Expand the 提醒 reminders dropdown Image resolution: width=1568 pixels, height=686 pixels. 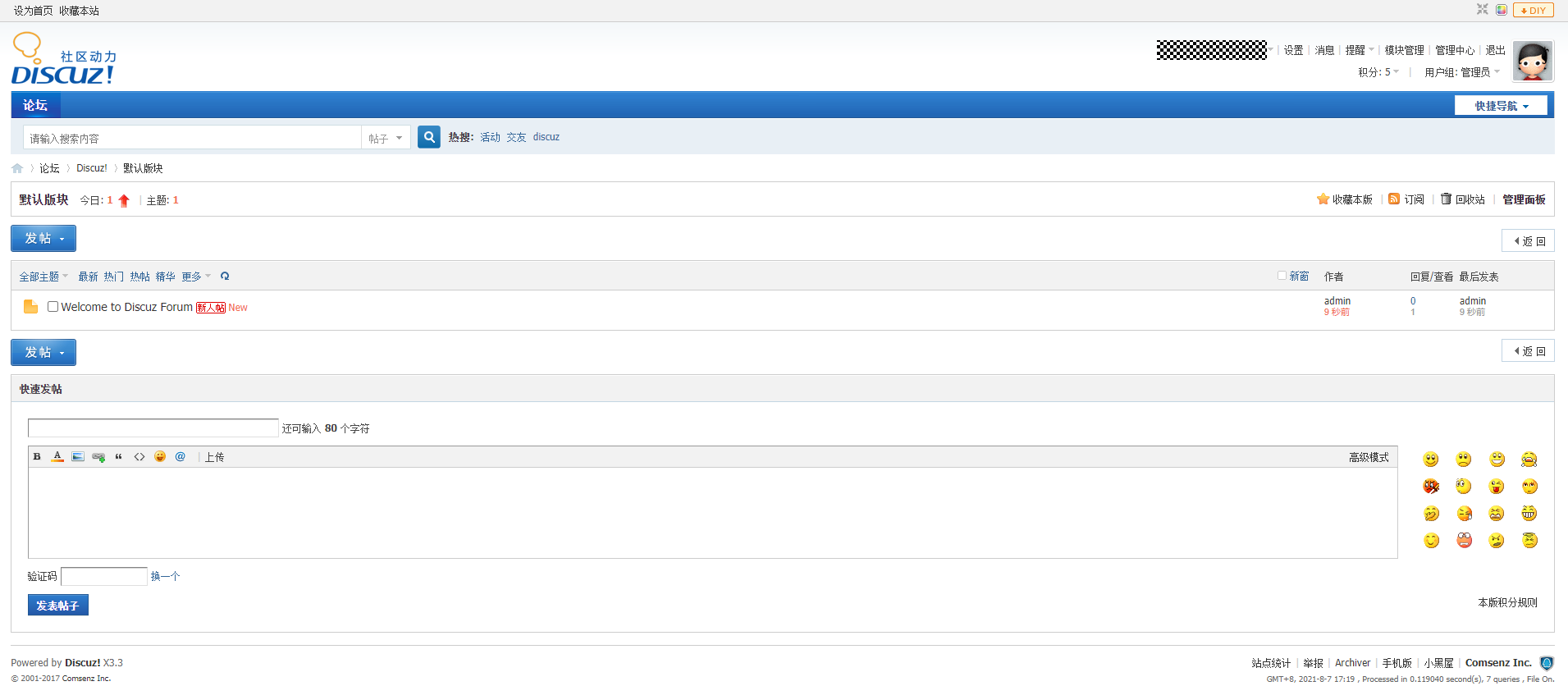(1360, 50)
